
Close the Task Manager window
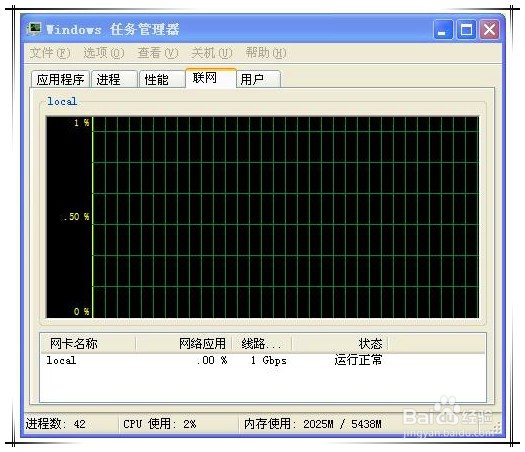(x=490, y=30)
